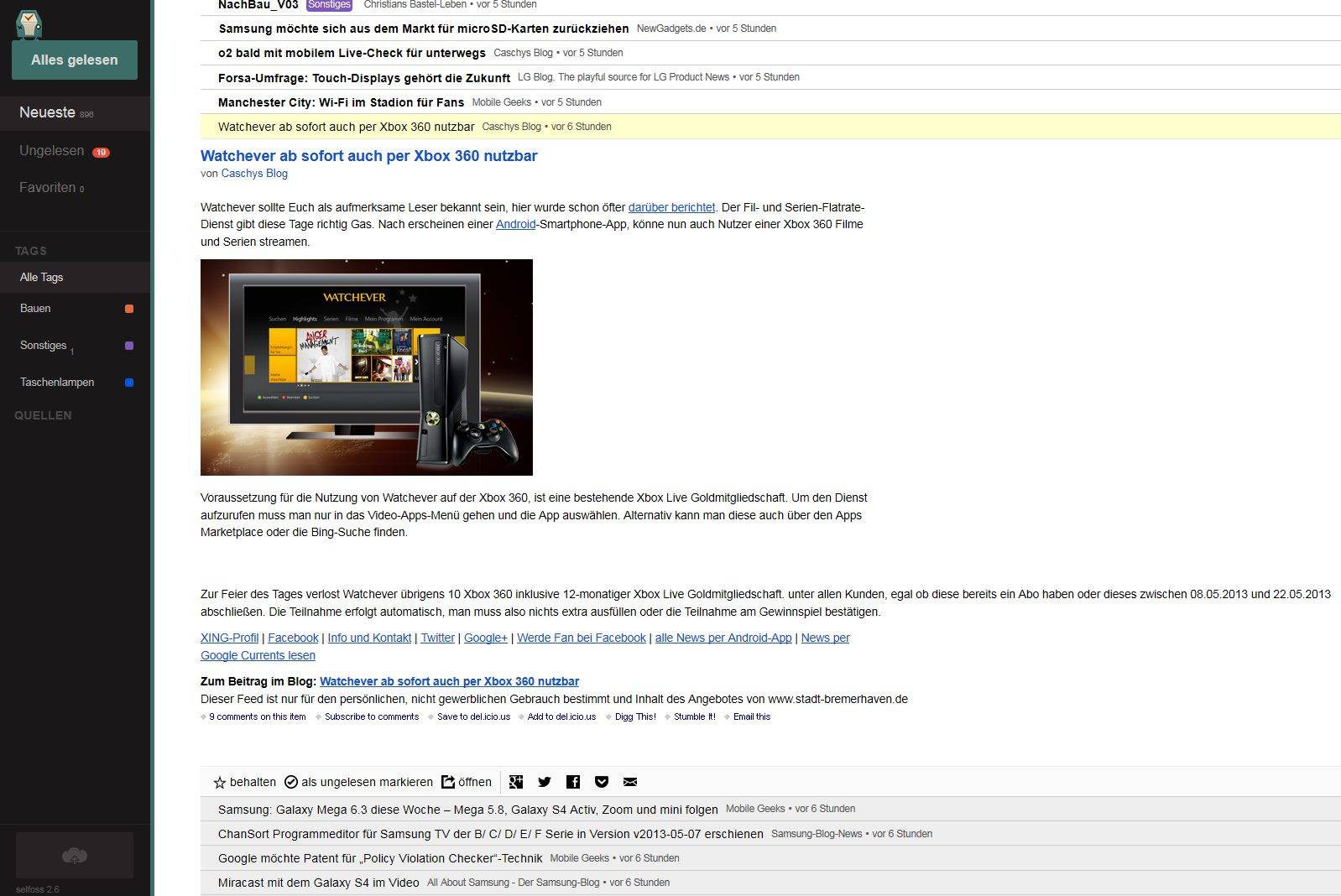
Task: Share the article via email icon
Action: click(x=630, y=782)
